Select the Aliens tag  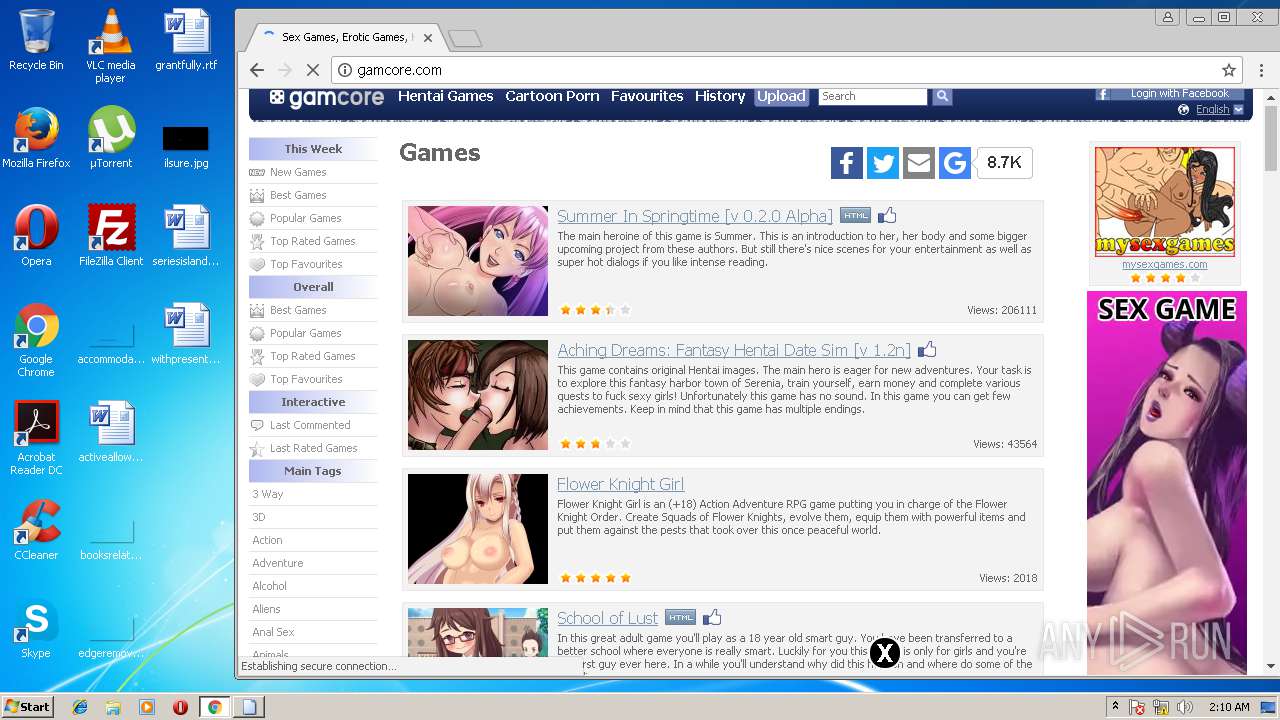(x=266, y=609)
